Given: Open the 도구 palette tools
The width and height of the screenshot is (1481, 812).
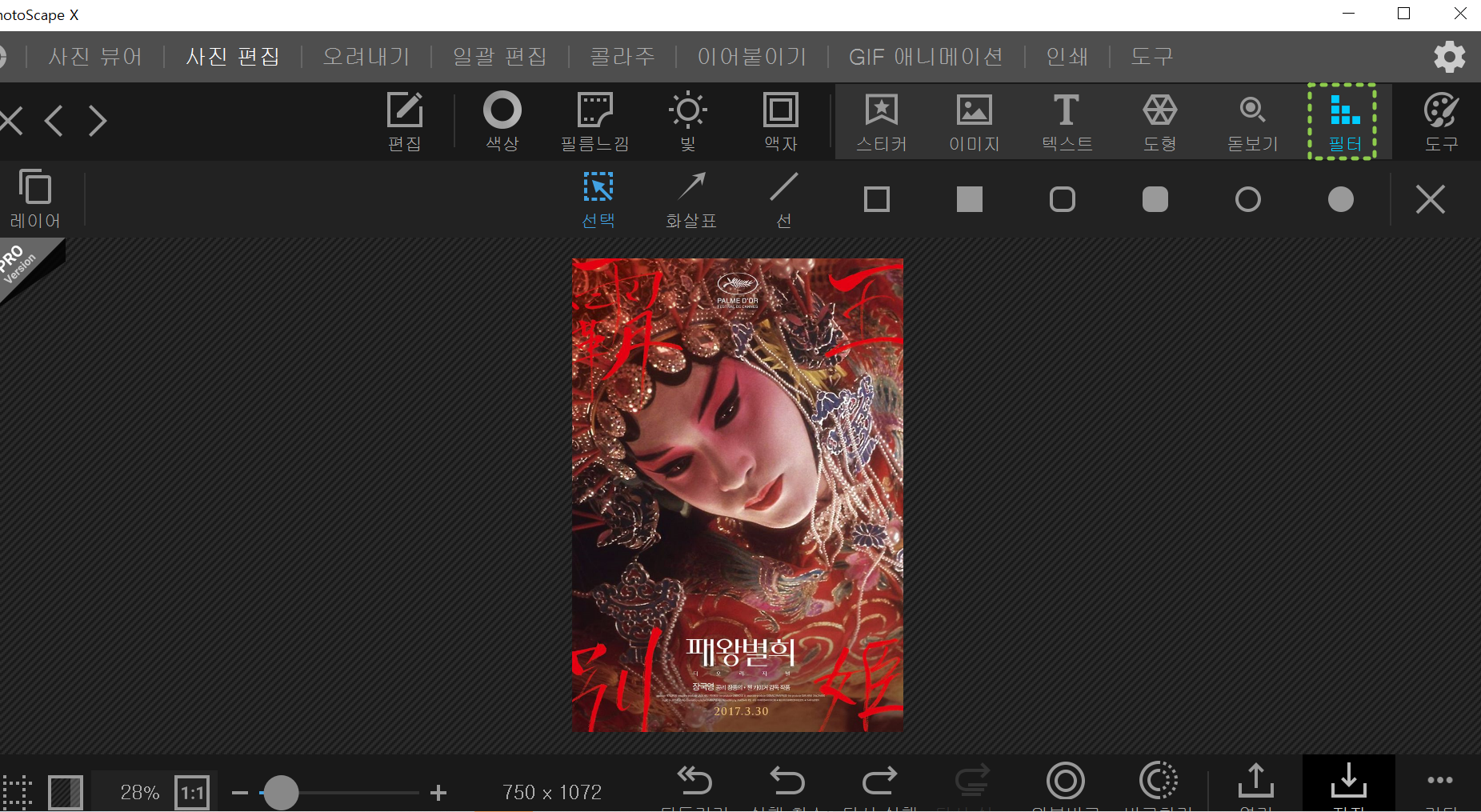Looking at the screenshot, I should click(x=1441, y=121).
